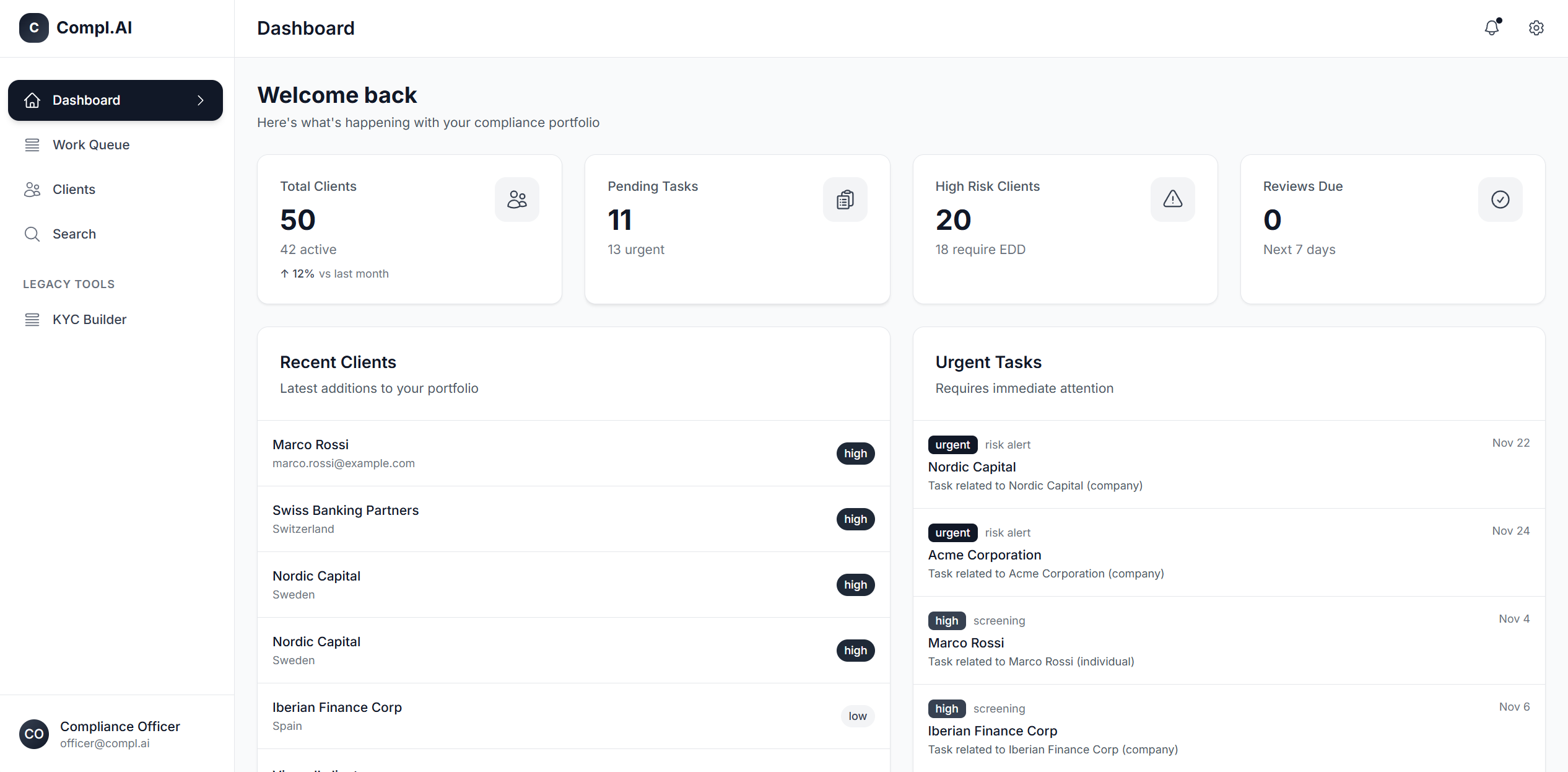
Task: Open the Acme Corporation urgent task
Action: [x=984, y=555]
